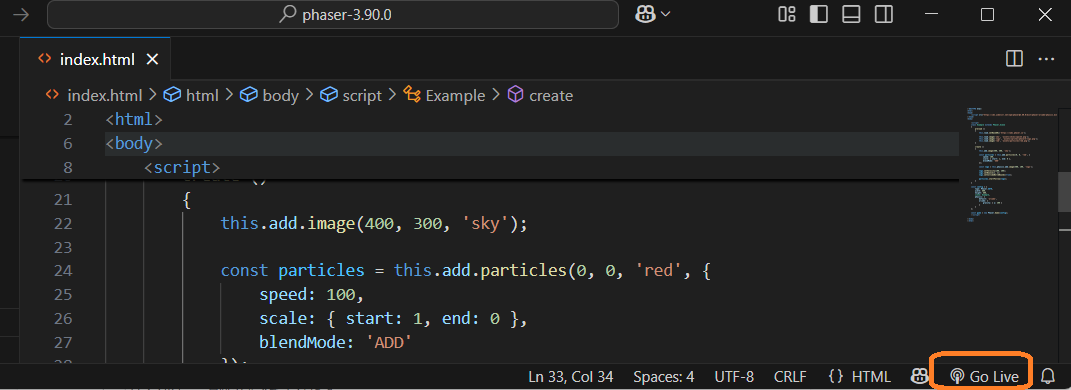Click the phaser-3.90.0 search box
The width and height of the screenshot is (1071, 390).
pyautogui.click(x=333, y=14)
